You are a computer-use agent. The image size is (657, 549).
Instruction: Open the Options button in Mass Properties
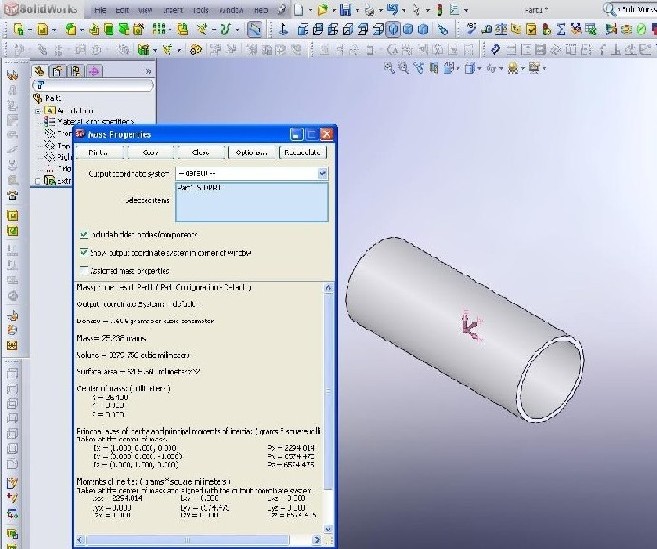pyautogui.click(x=250, y=152)
